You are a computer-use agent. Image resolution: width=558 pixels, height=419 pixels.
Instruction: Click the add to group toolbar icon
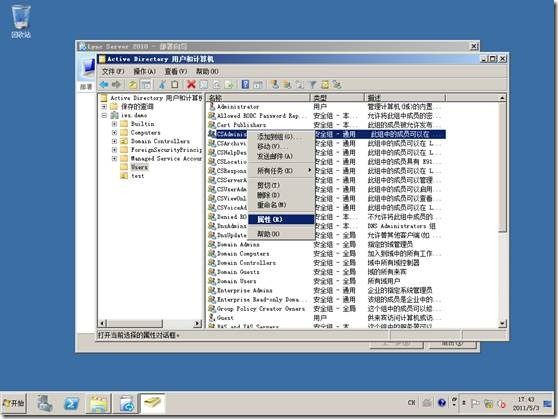pyautogui.click(x=337, y=85)
